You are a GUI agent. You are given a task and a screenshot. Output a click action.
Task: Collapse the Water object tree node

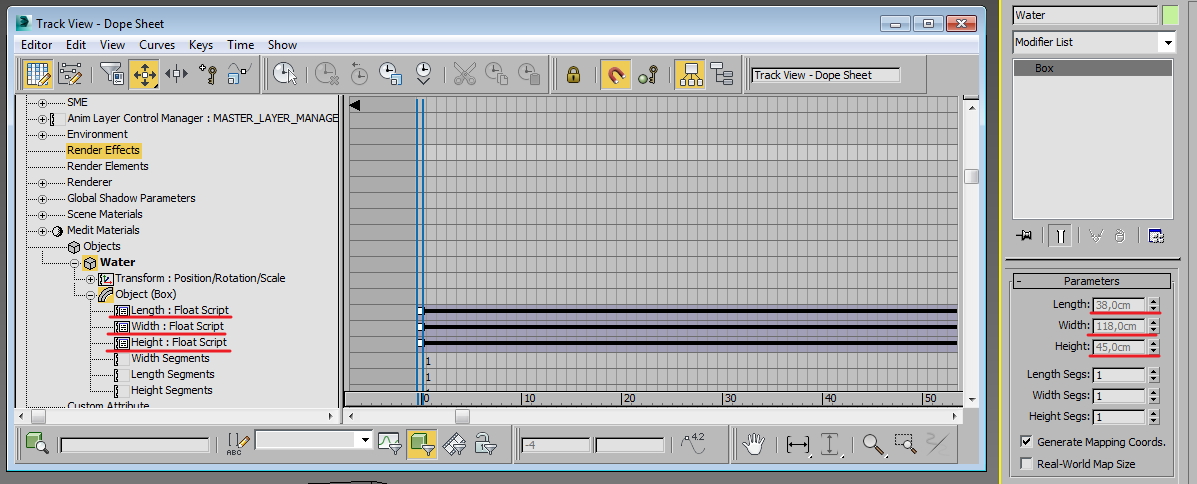[74, 263]
